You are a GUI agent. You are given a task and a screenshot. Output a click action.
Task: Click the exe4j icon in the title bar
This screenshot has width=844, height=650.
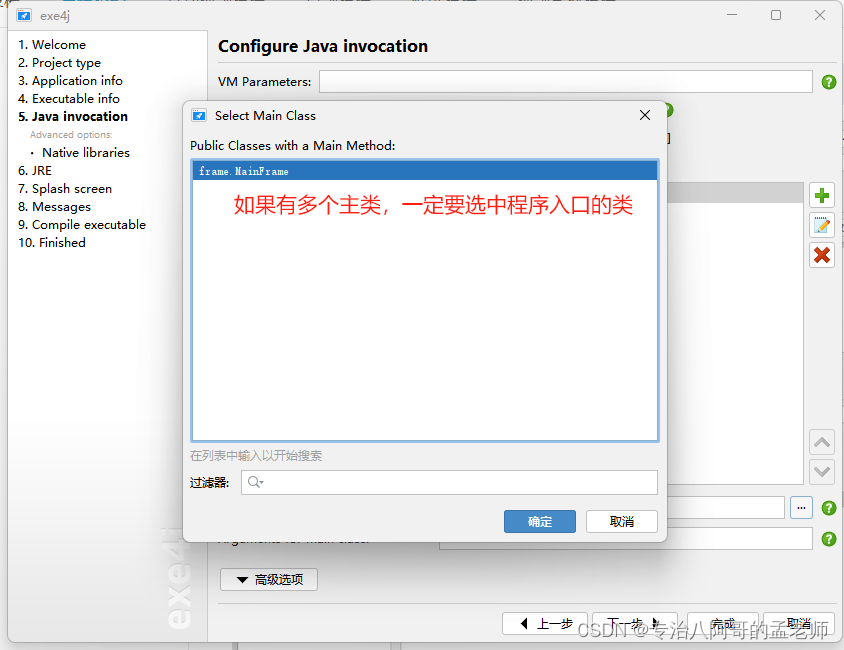coord(23,15)
